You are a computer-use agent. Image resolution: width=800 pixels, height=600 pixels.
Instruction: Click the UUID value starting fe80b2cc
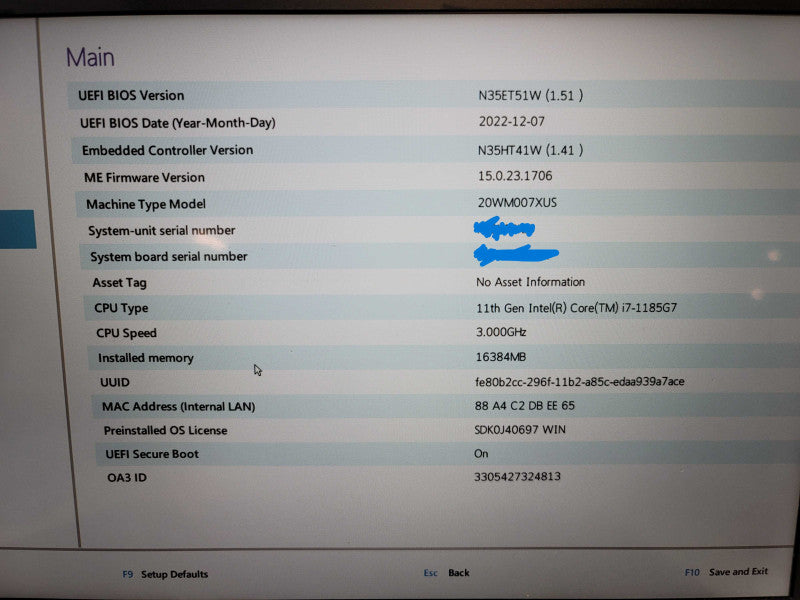tap(580, 382)
